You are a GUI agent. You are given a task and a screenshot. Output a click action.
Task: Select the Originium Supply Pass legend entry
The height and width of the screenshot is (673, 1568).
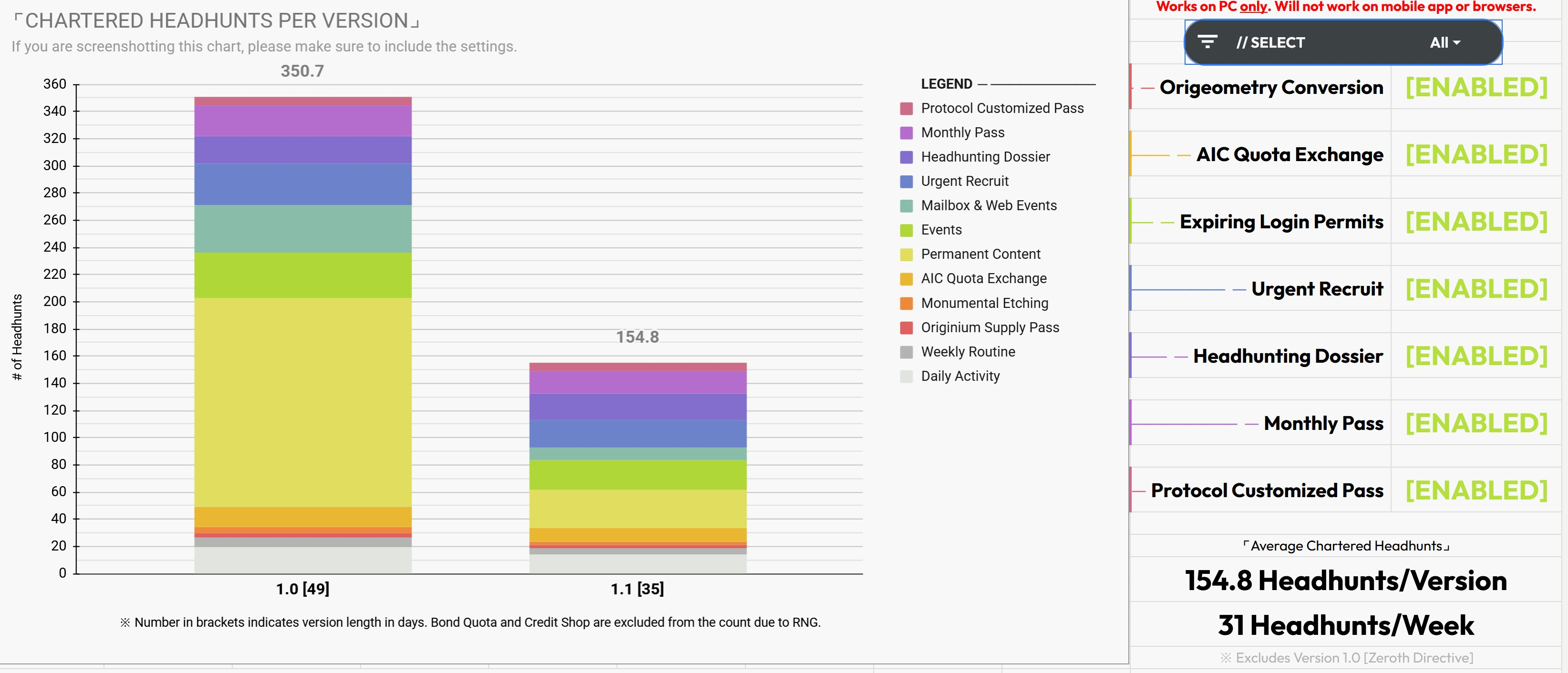989,328
